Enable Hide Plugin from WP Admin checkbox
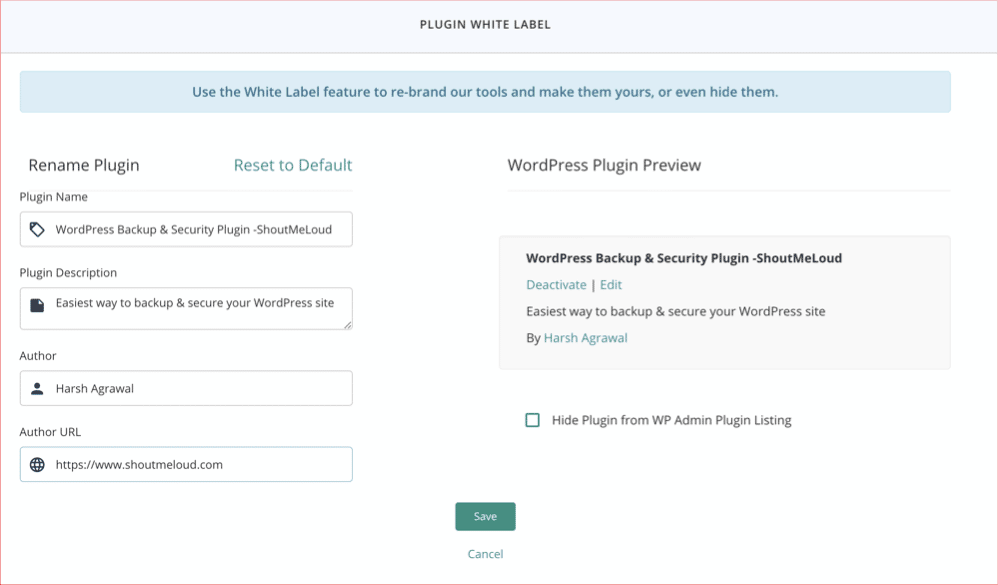This screenshot has height=585, width=998. click(533, 420)
